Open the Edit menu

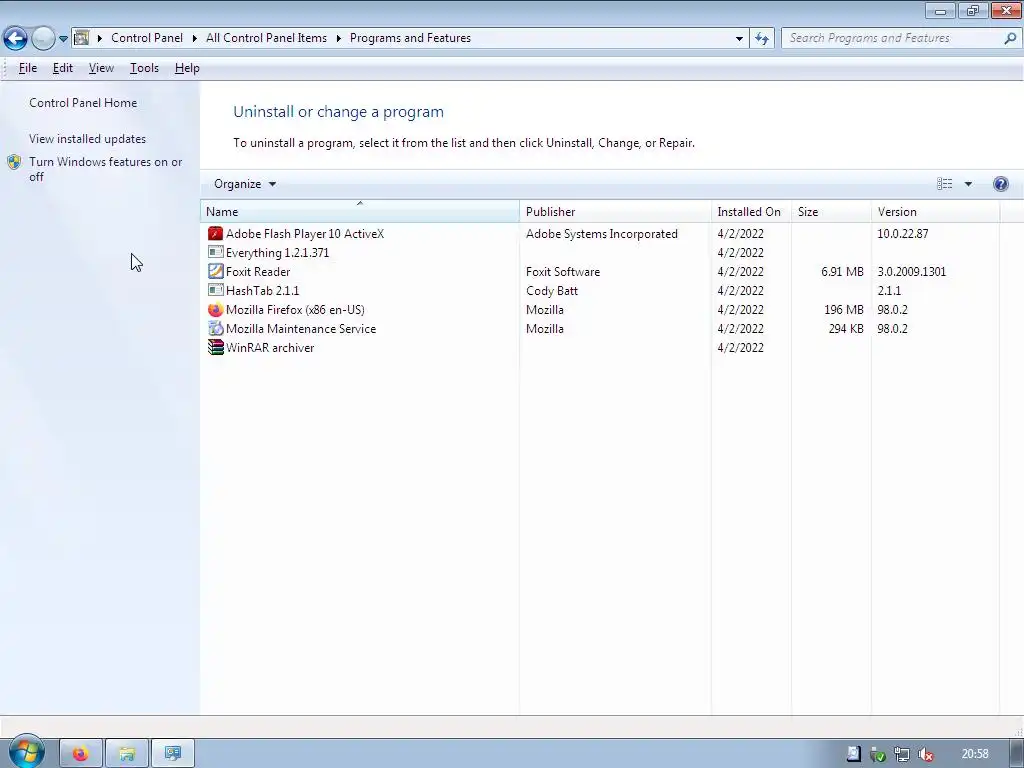click(63, 68)
